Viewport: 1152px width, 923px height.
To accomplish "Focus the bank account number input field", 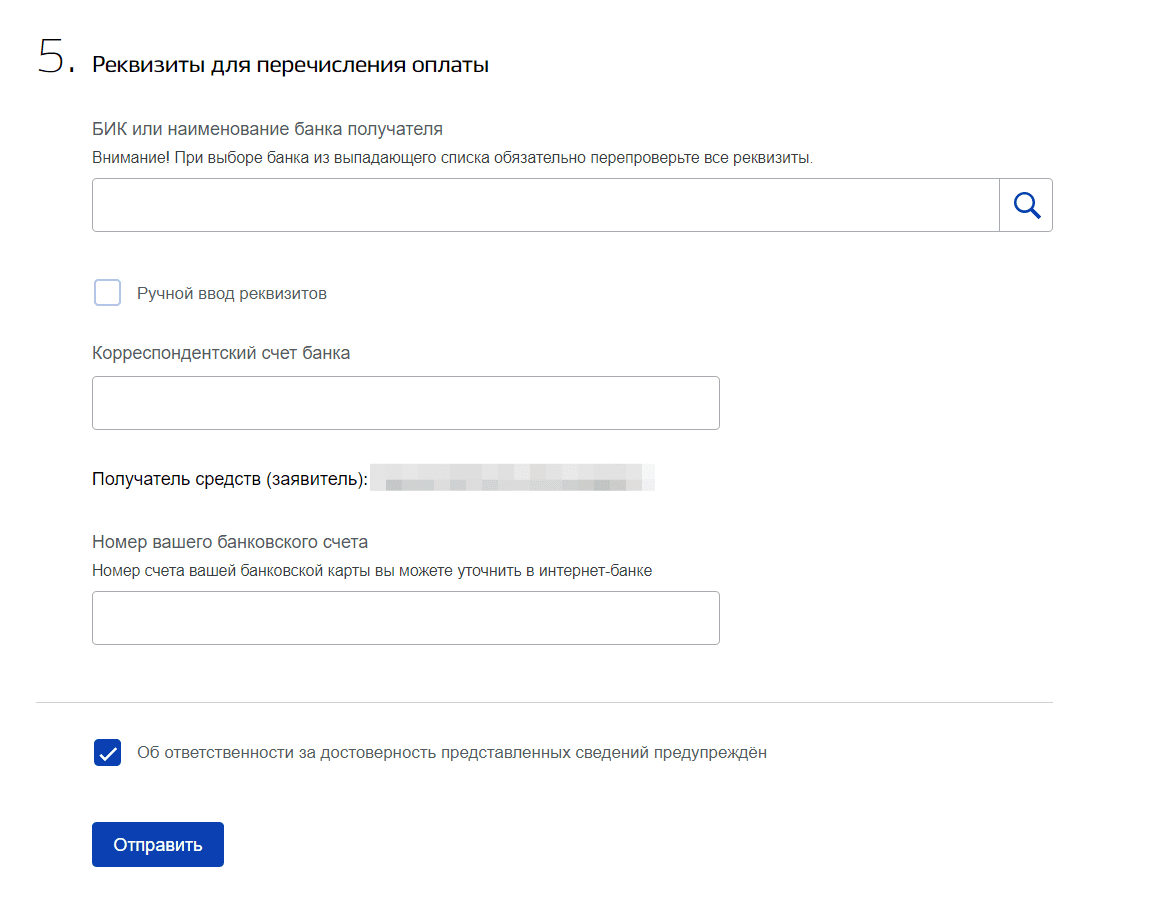I will pyautogui.click(x=405, y=618).
